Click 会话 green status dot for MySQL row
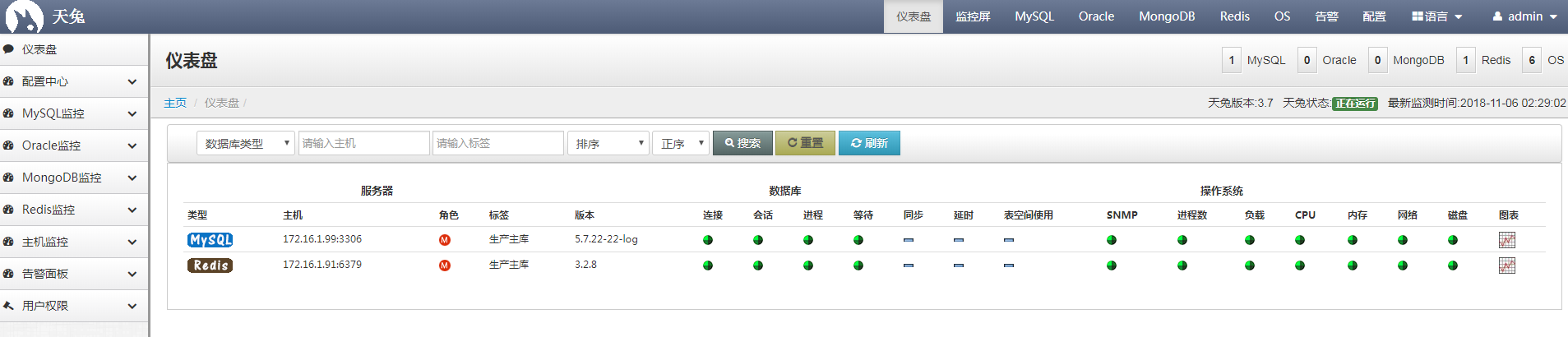 click(758, 240)
